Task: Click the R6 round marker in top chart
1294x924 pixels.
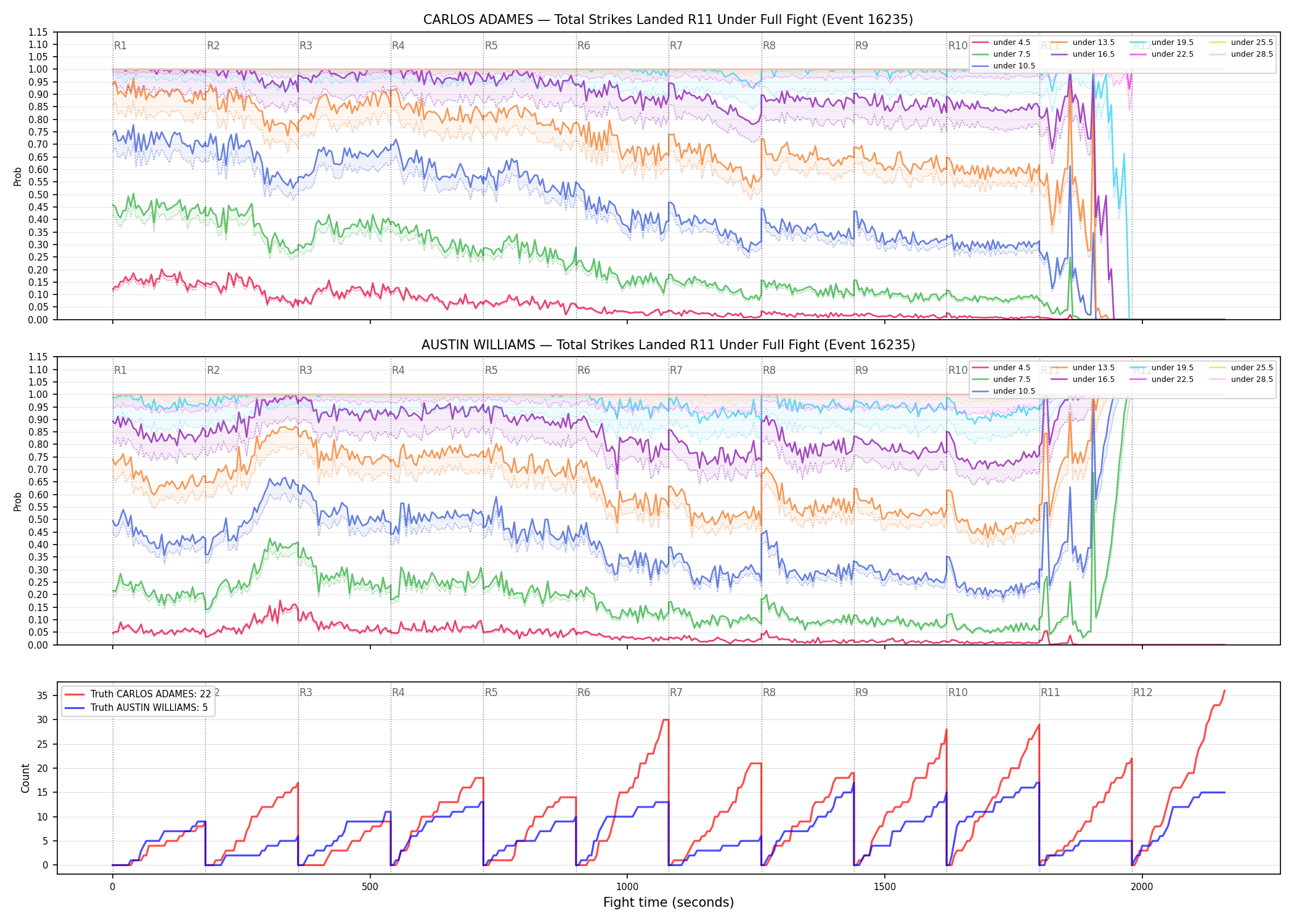Action: coord(584,46)
